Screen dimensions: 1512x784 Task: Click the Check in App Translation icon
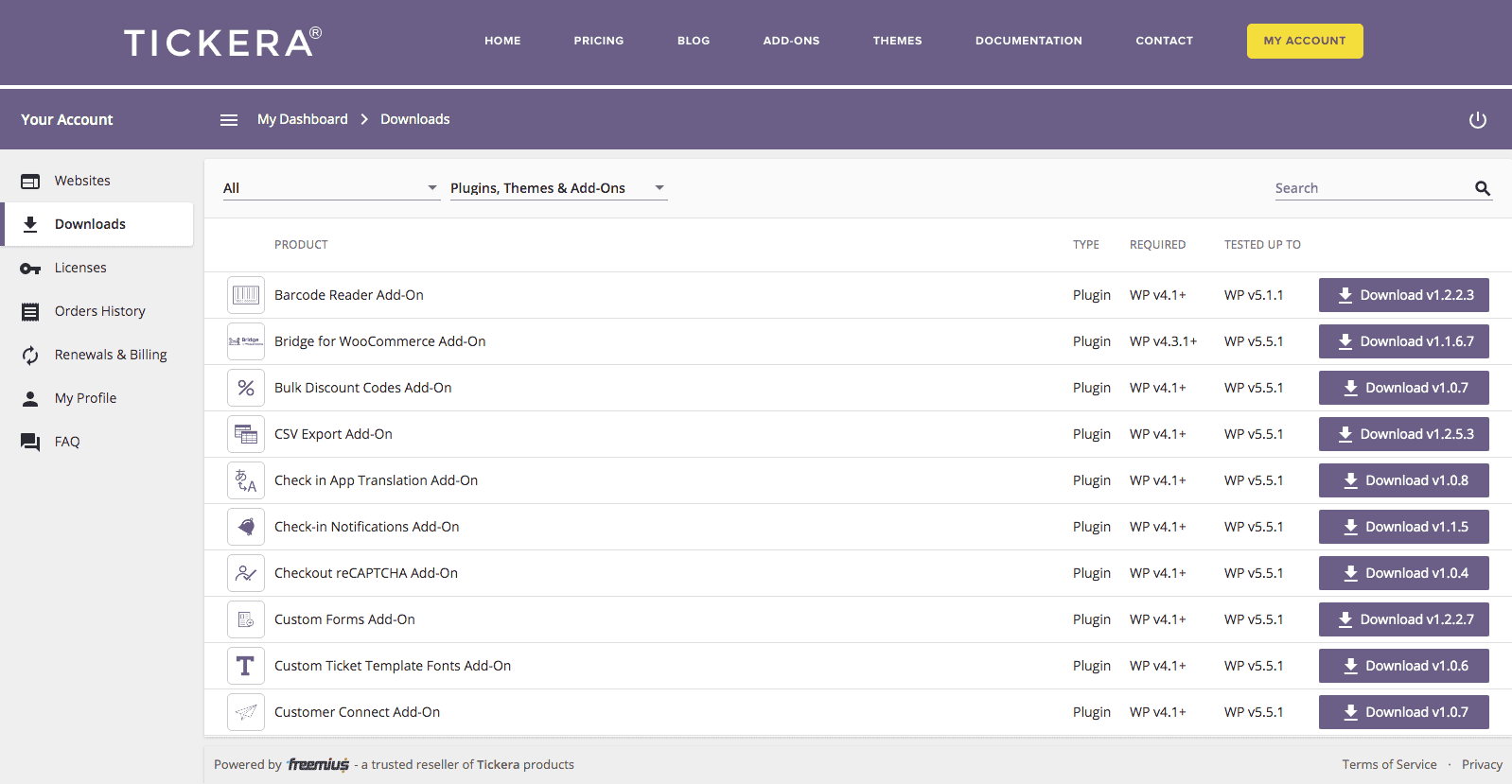(x=246, y=480)
